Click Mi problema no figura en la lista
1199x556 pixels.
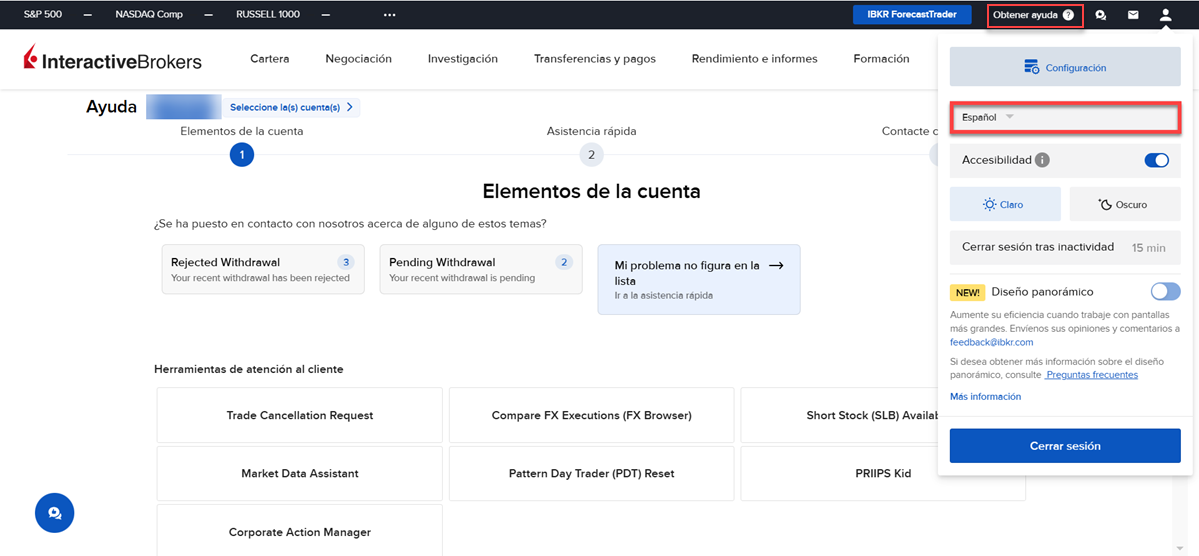pos(699,279)
